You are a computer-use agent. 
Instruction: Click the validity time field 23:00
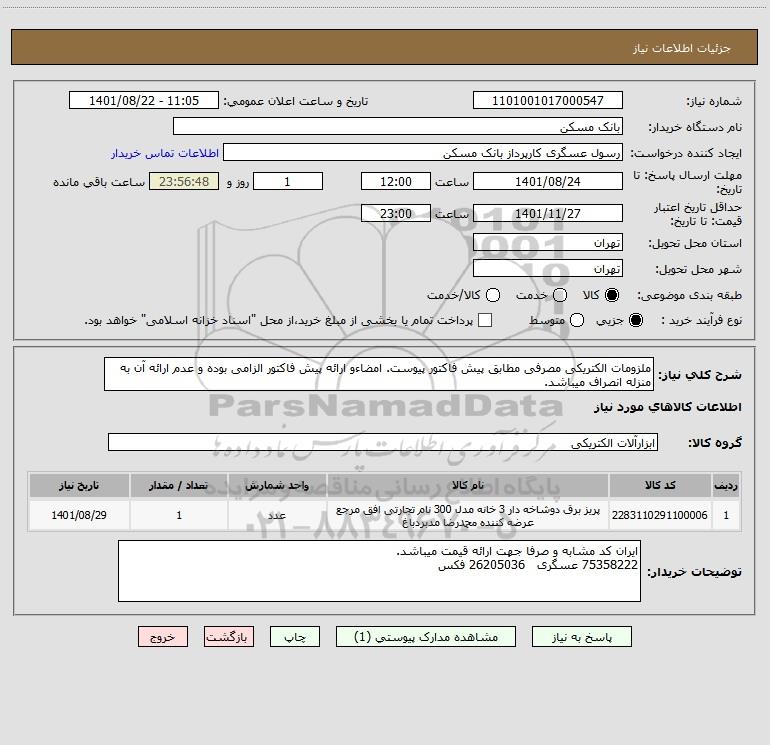[396, 213]
